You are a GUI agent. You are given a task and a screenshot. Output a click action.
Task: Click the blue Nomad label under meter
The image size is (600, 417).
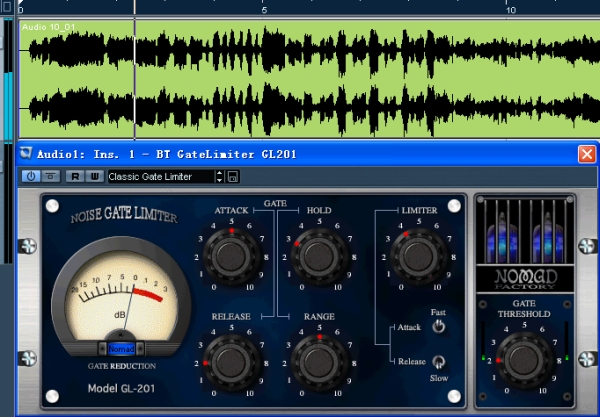121,349
